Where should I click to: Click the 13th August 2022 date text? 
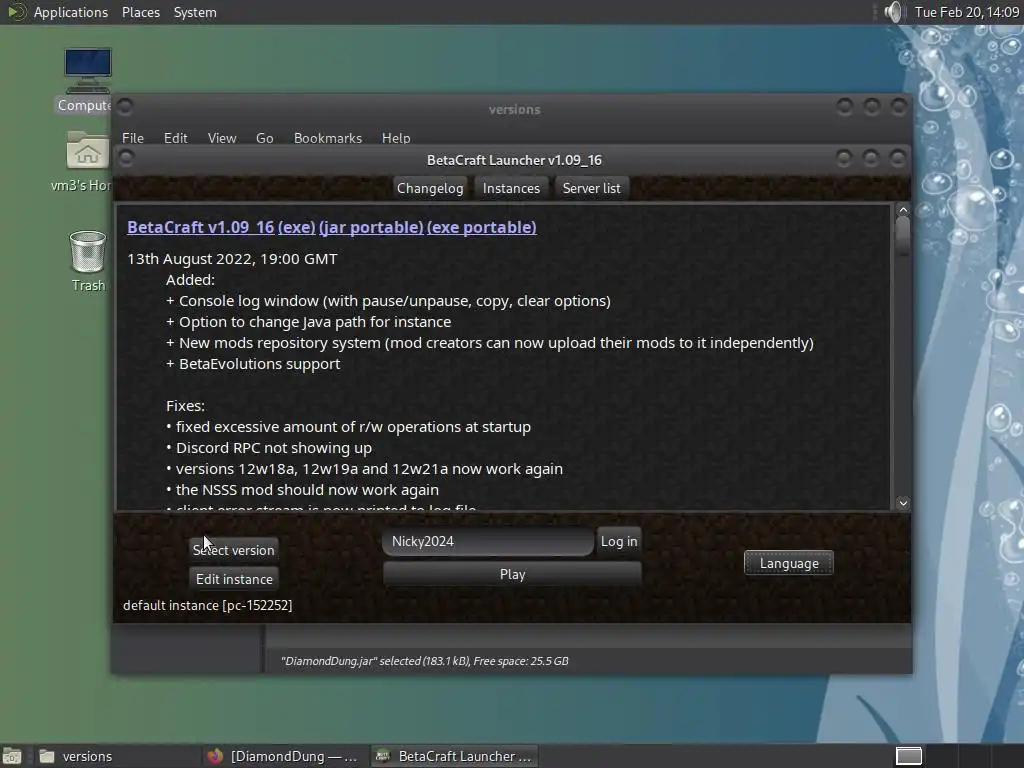click(x=232, y=259)
